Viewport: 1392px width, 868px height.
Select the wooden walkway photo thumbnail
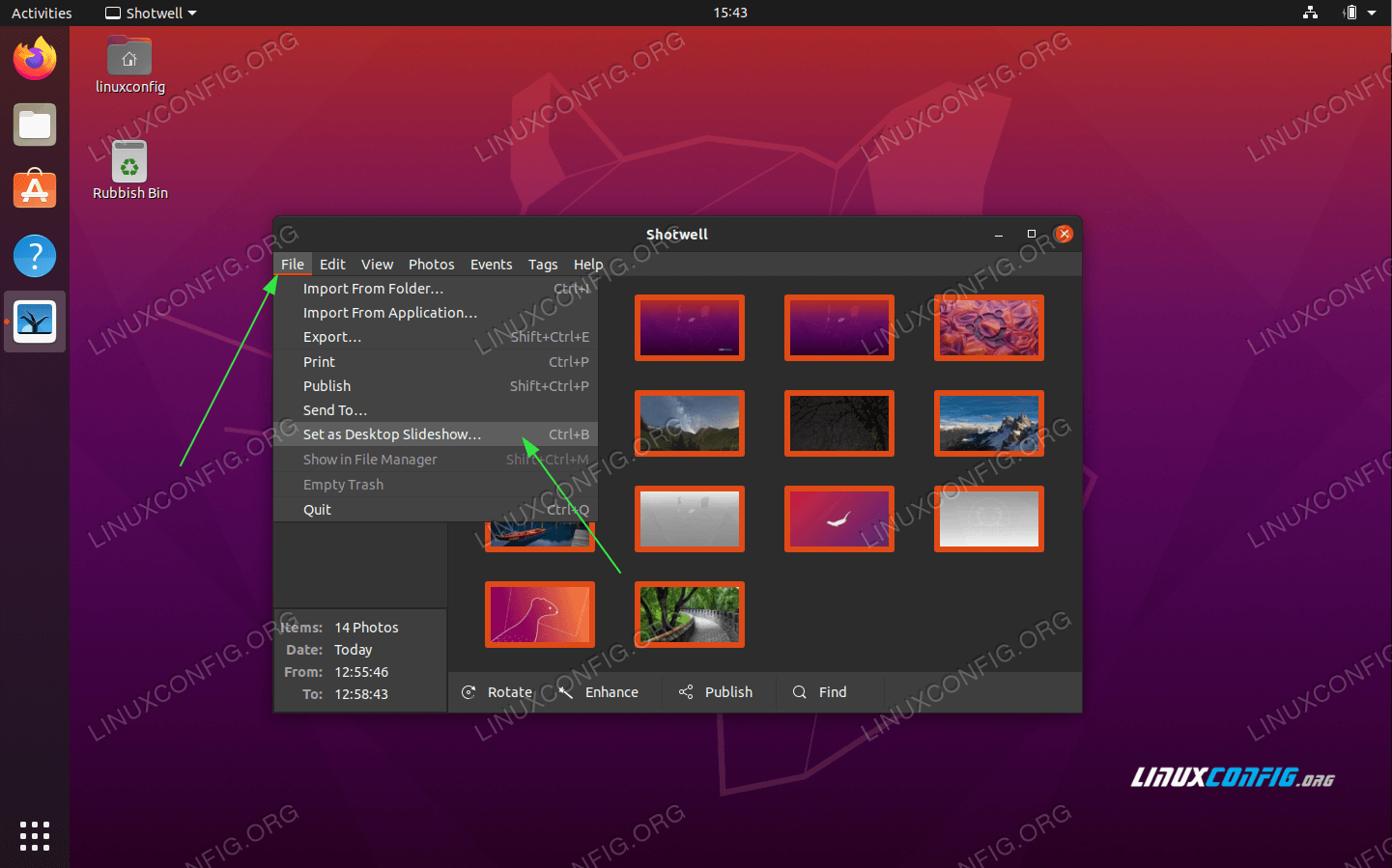tap(689, 615)
